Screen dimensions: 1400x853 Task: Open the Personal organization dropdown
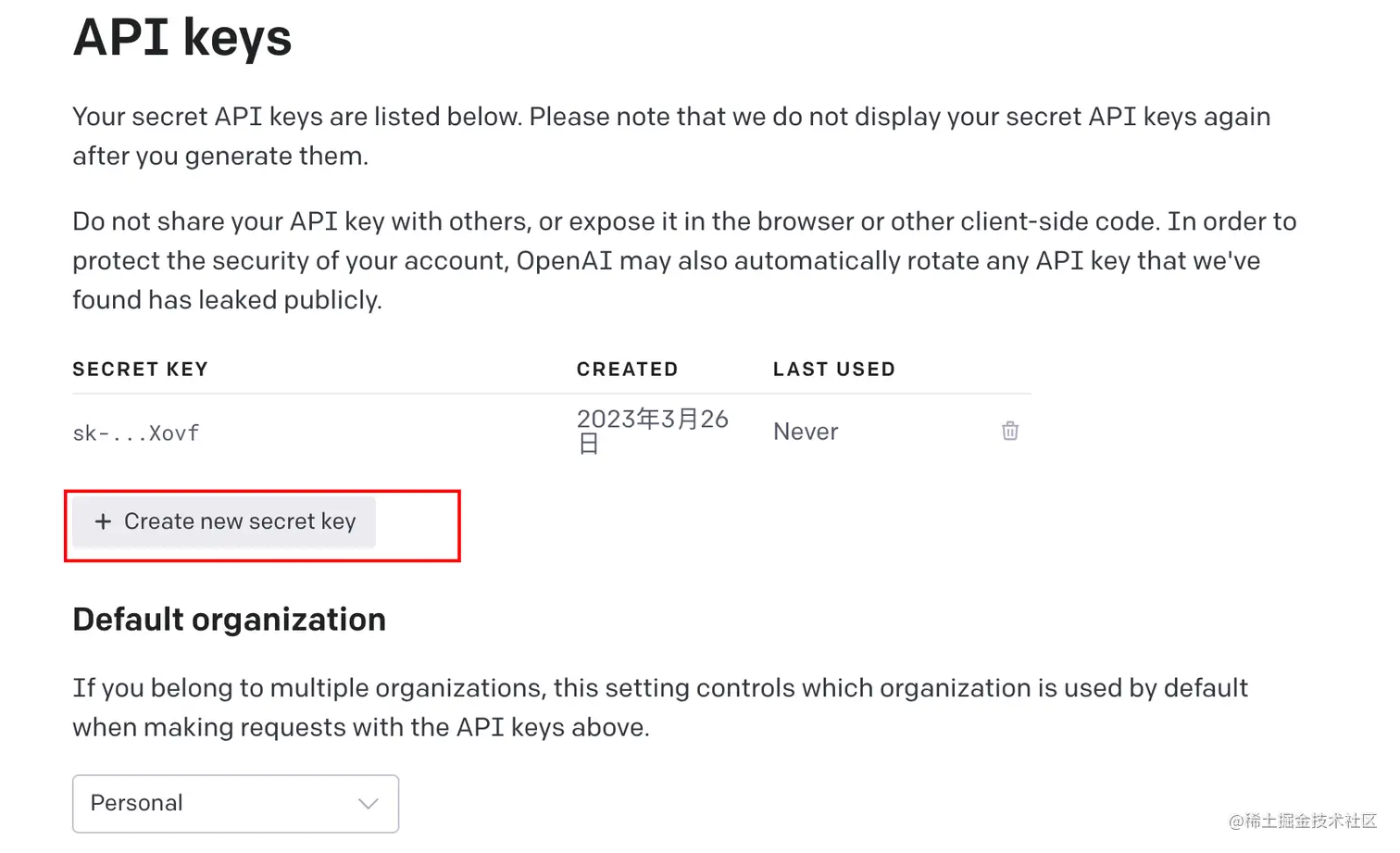pyautogui.click(x=235, y=804)
